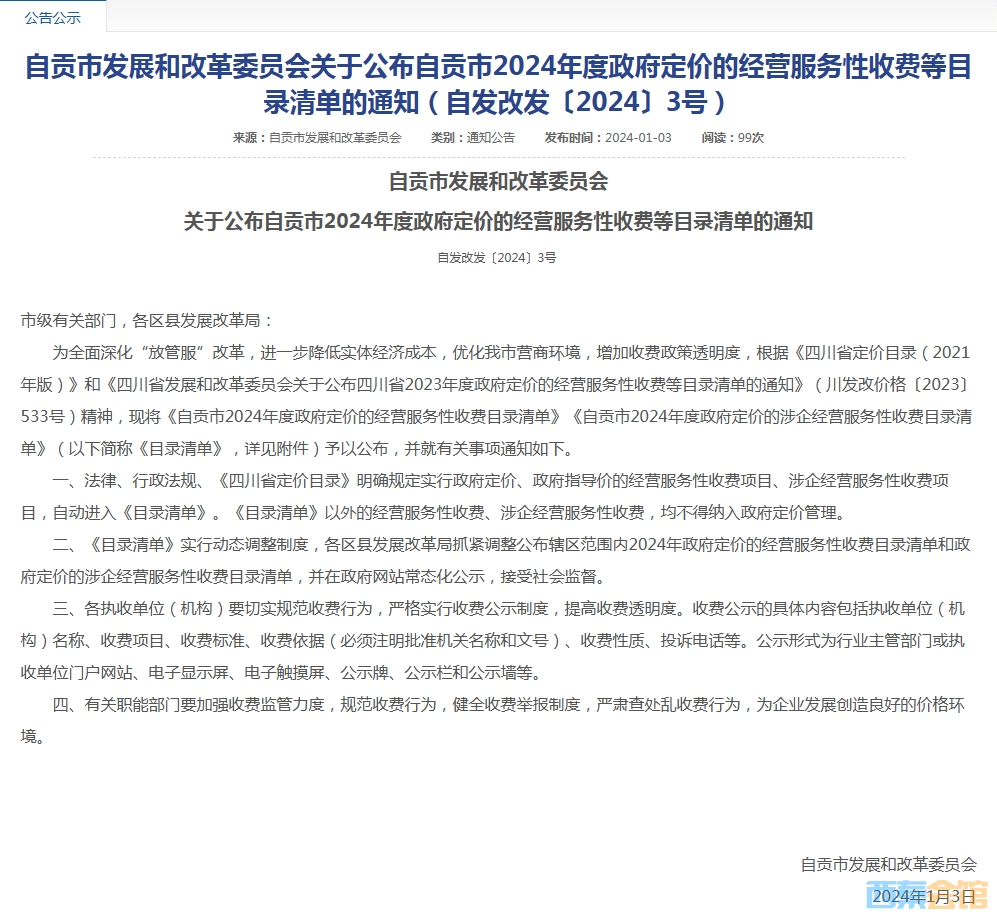Click the bold subtitle 关于公布自贡市2024年度政府定价 notice
This screenshot has width=997, height=917.
(x=498, y=221)
